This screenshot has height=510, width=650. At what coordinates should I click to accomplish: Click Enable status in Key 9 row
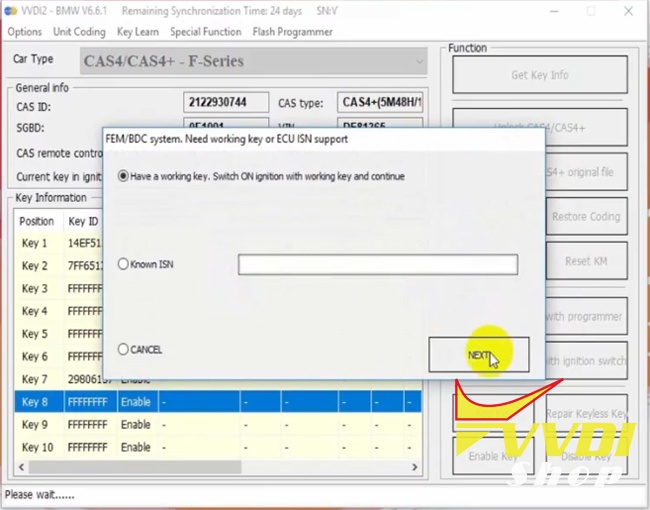point(136,425)
